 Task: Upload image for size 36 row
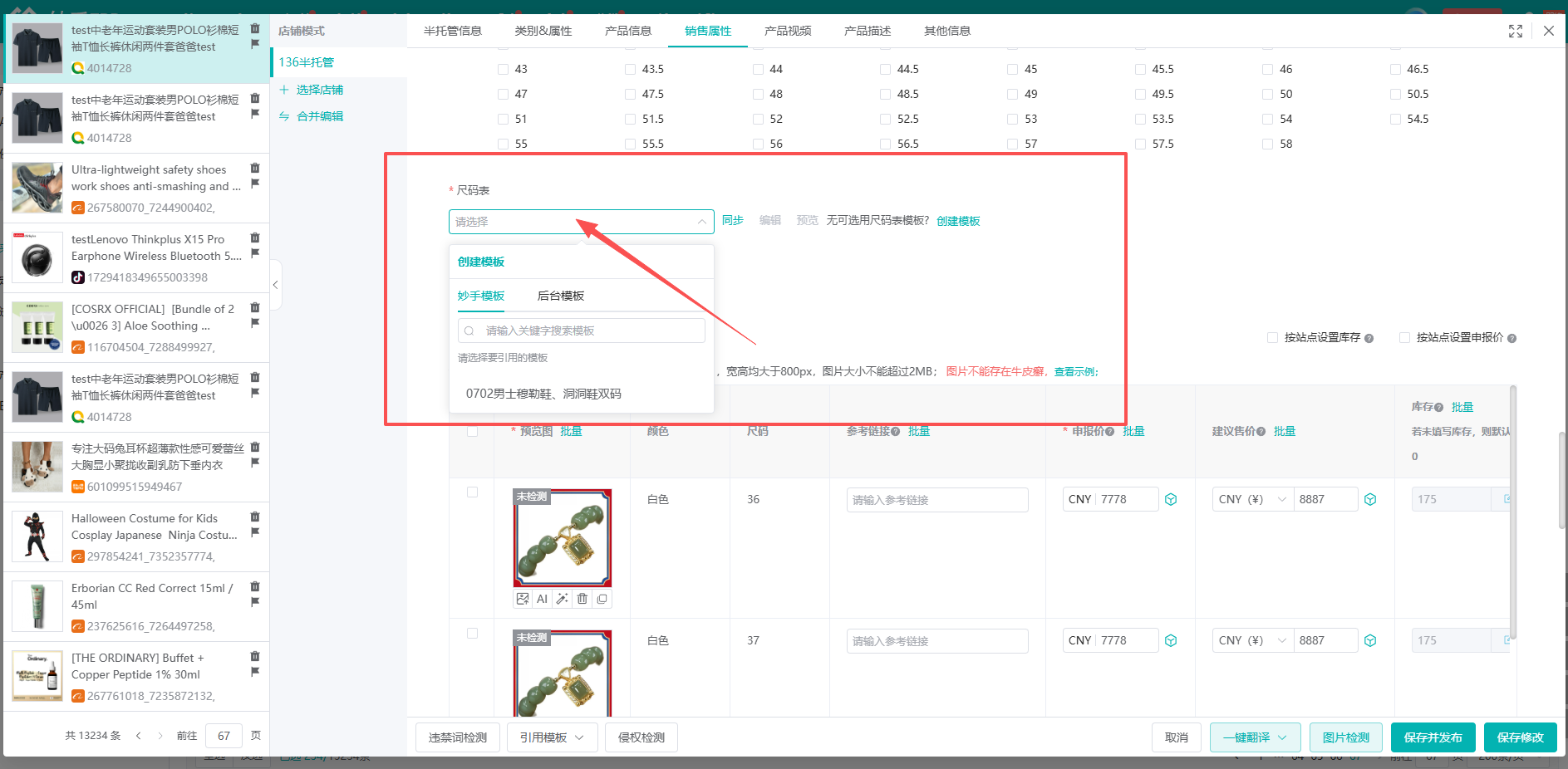click(x=522, y=599)
